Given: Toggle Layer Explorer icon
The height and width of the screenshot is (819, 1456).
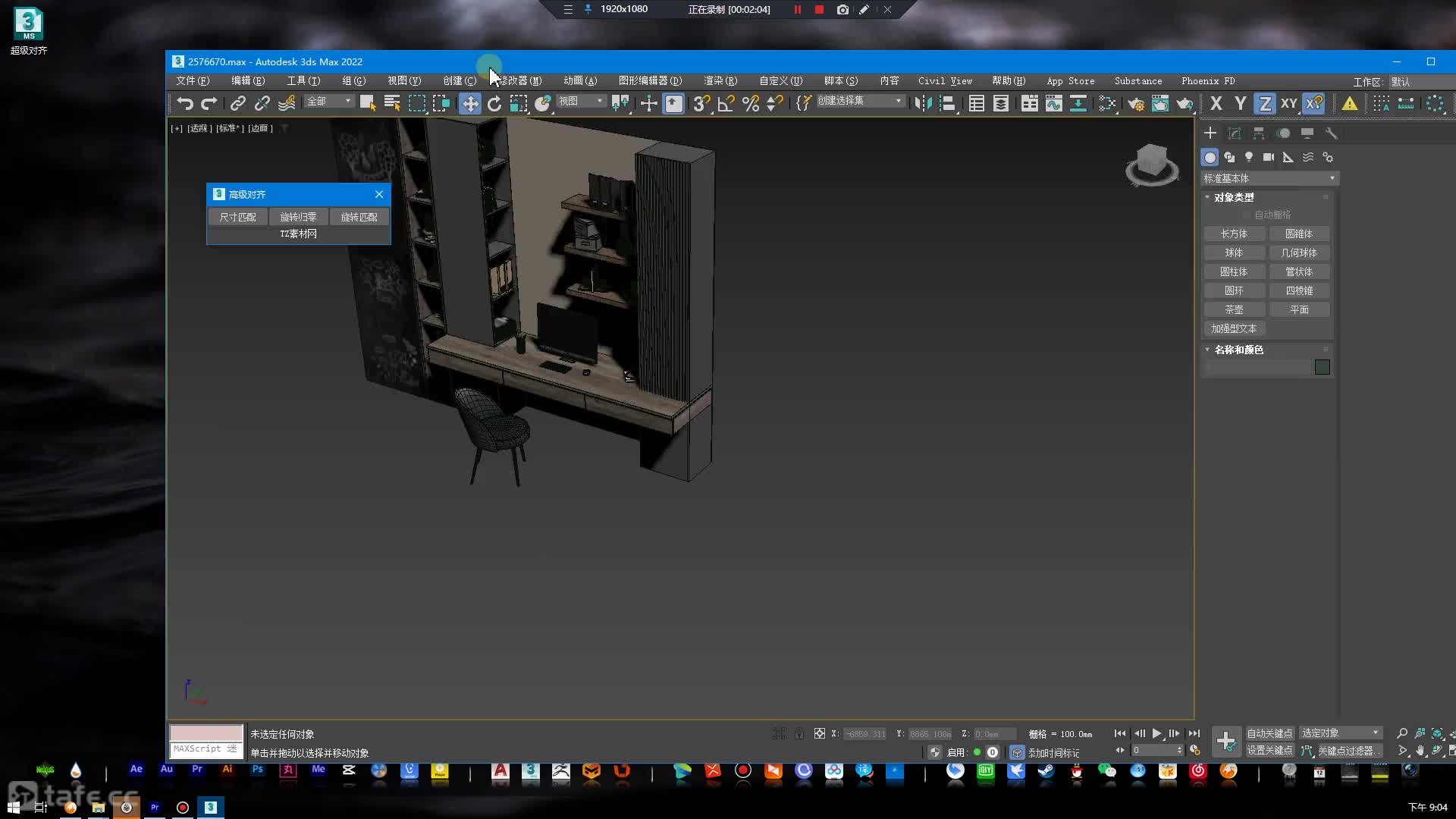Looking at the screenshot, I should tap(1001, 104).
